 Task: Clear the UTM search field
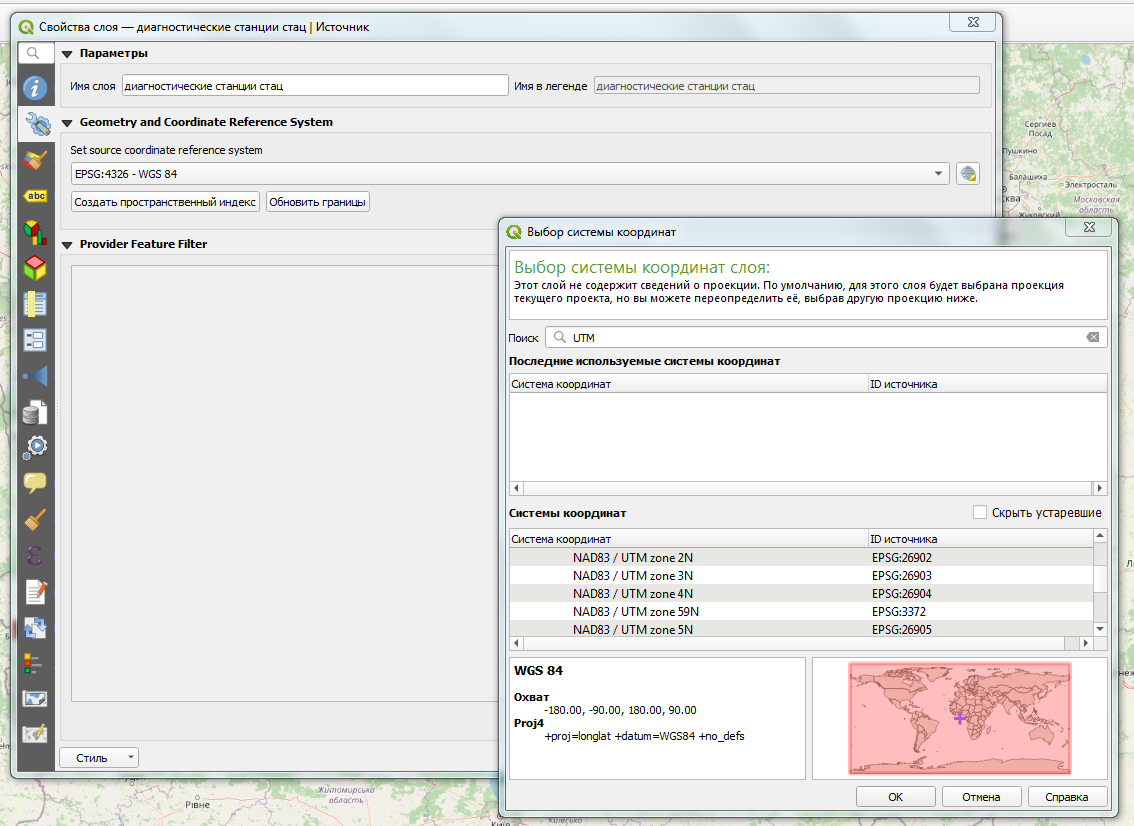[1093, 338]
